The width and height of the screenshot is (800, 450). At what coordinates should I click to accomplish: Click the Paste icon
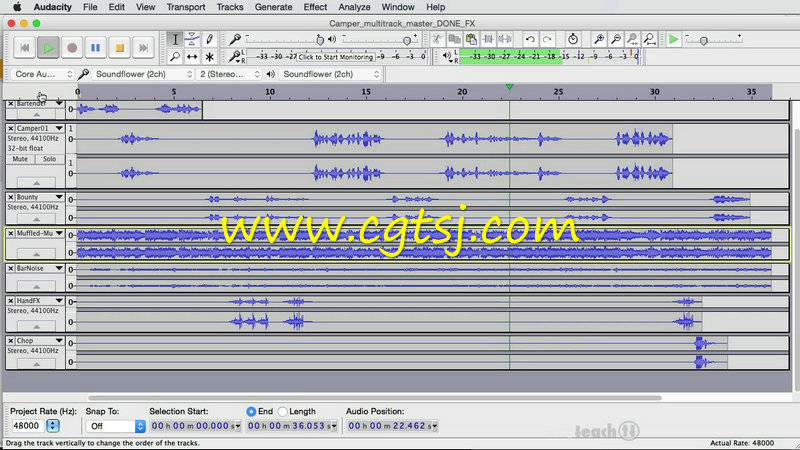coord(471,39)
